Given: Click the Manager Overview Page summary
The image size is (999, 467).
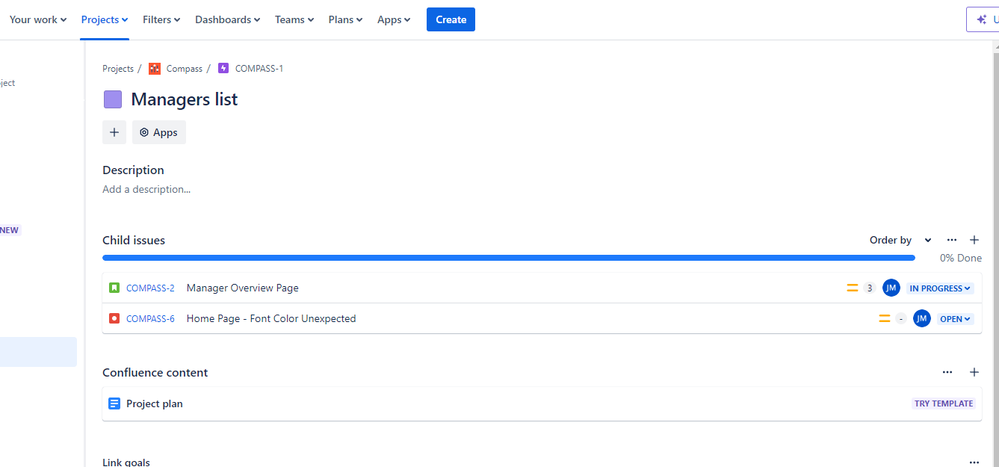Looking at the screenshot, I should 243,288.
